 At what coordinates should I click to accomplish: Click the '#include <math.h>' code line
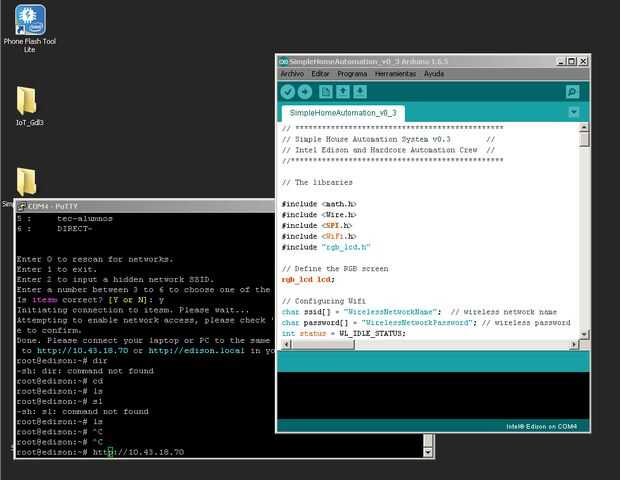[319, 204]
